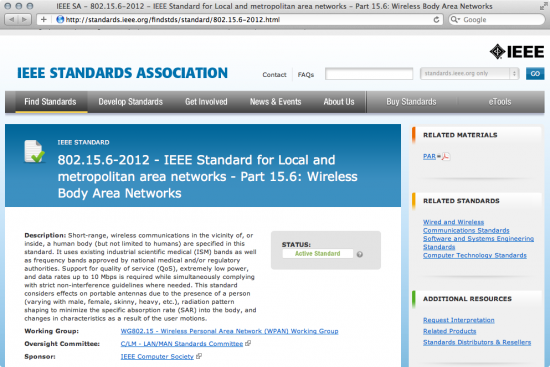Click the Active Standard status box
The height and width of the screenshot is (367, 550).
tap(317, 254)
